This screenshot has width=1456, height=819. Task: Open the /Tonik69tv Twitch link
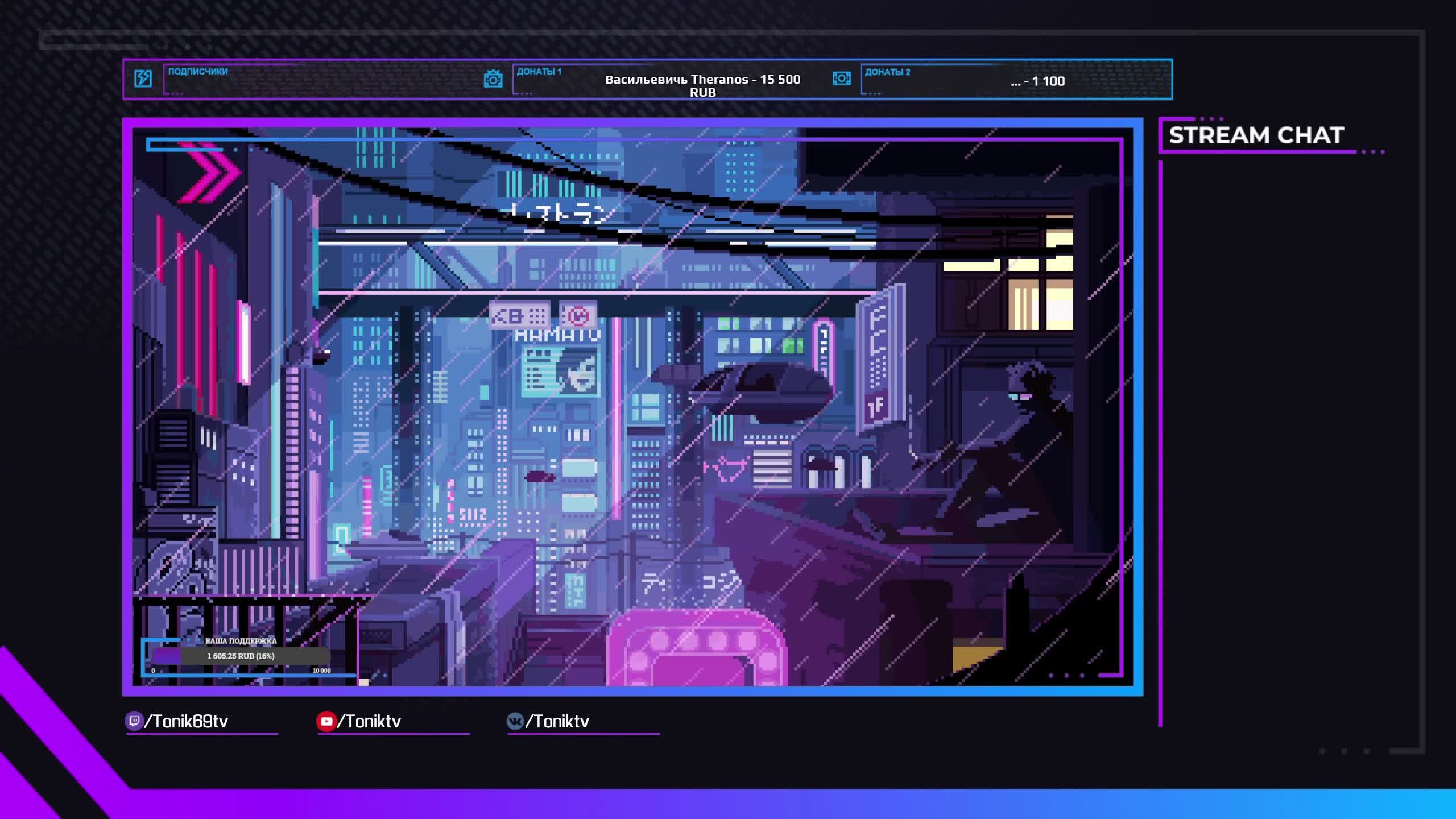pos(187,721)
